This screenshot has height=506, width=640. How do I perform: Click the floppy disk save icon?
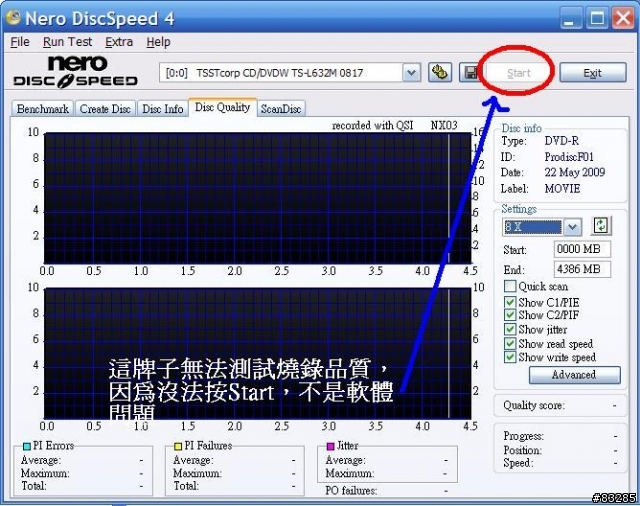click(x=470, y=73)
